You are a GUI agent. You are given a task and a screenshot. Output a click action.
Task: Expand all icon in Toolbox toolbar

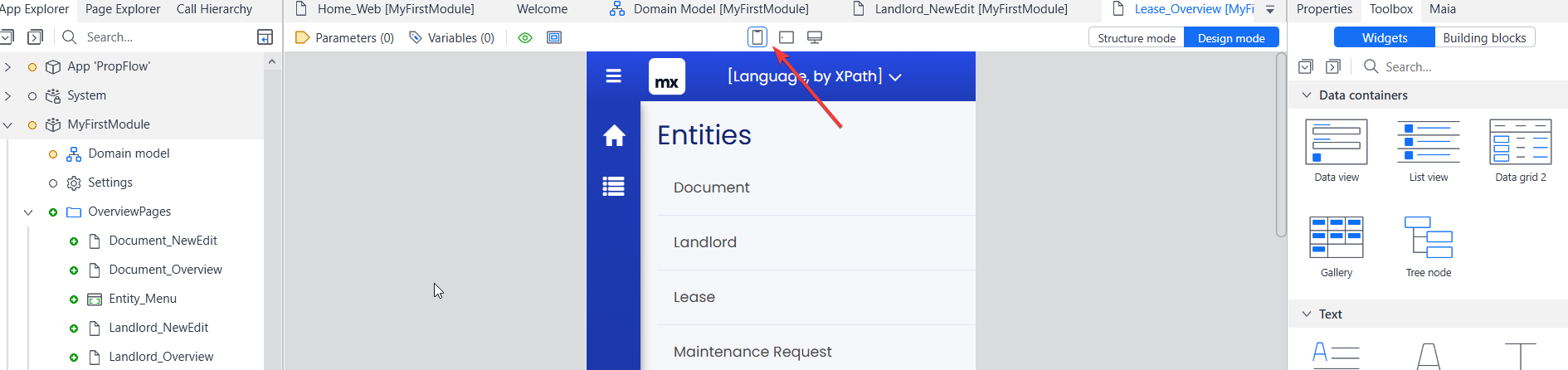[x=1333, y=66]
